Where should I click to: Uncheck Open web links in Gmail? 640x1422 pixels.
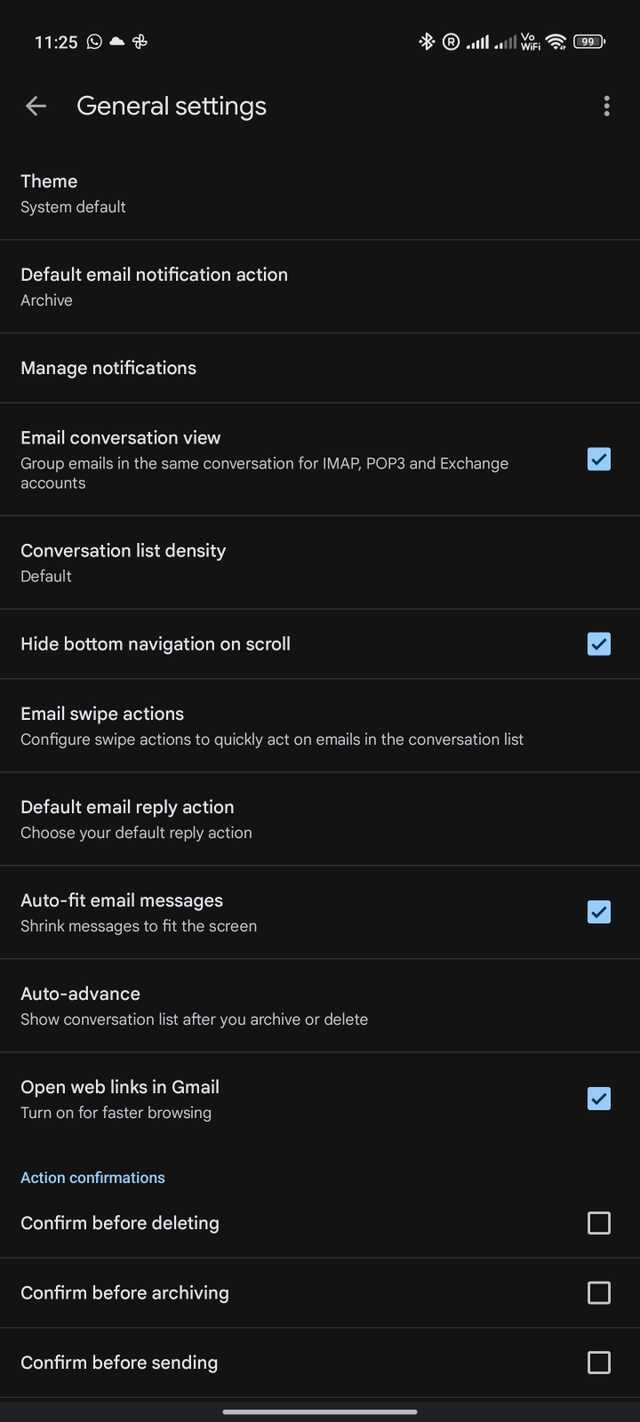599,1098
